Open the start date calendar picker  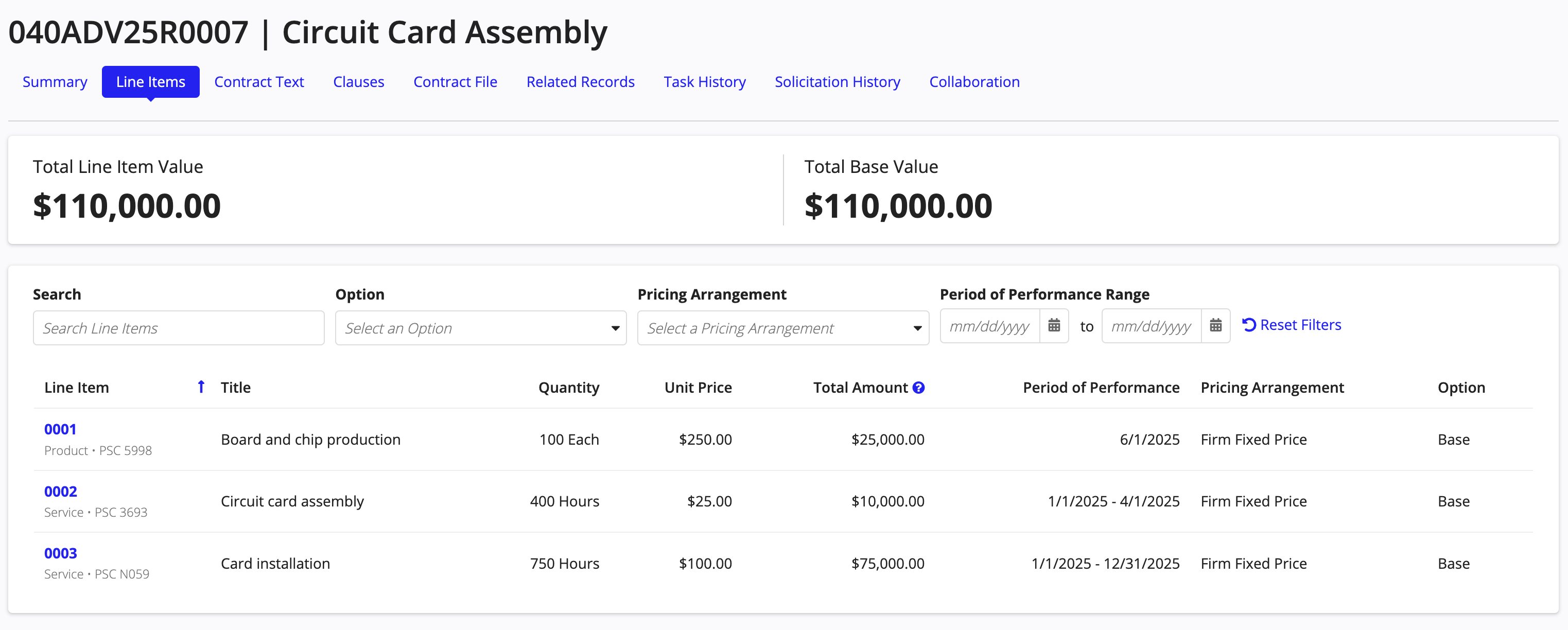pyautogui.click(x=1054, y=326)
